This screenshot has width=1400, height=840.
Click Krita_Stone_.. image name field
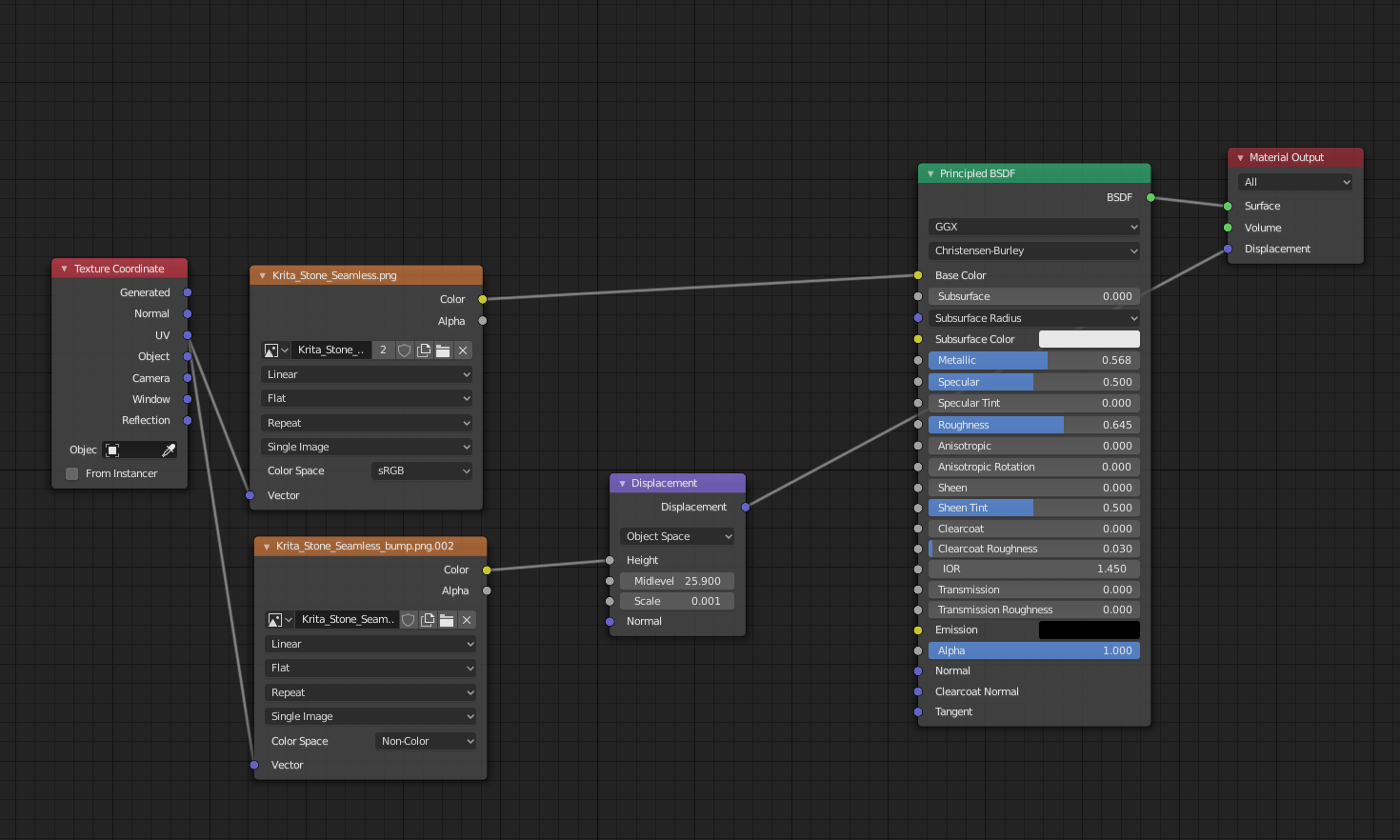[330, 350]
